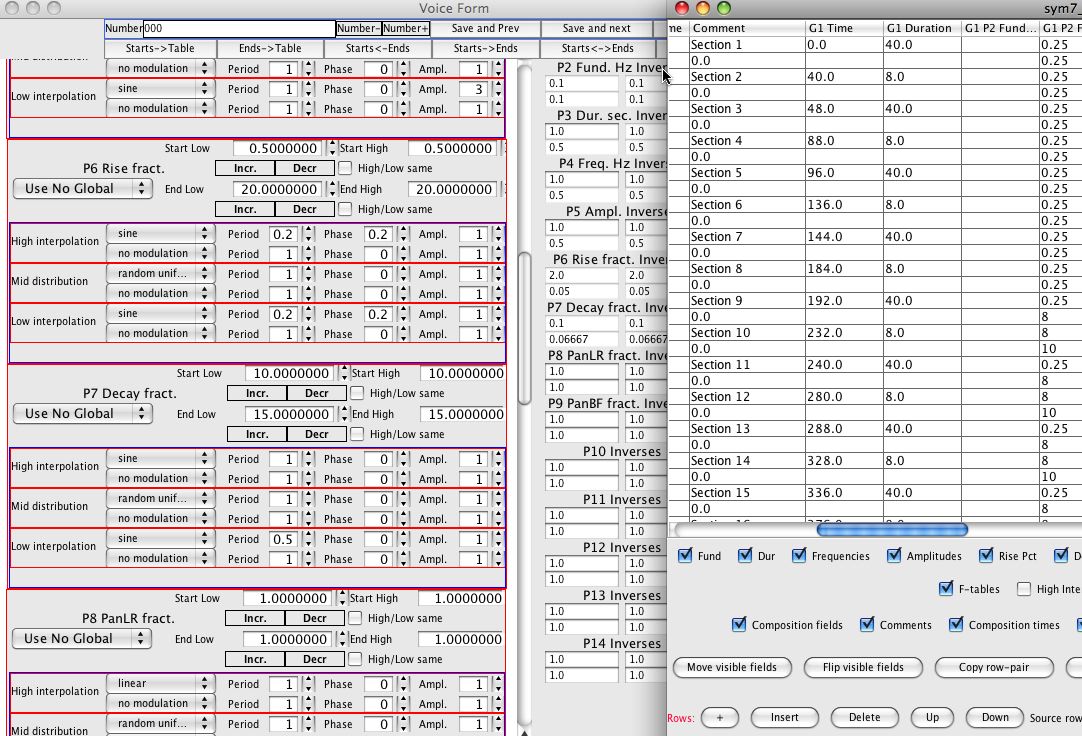1082x736 pixels.
Task: Click the Move visible fields button
Action: [732, 667]
